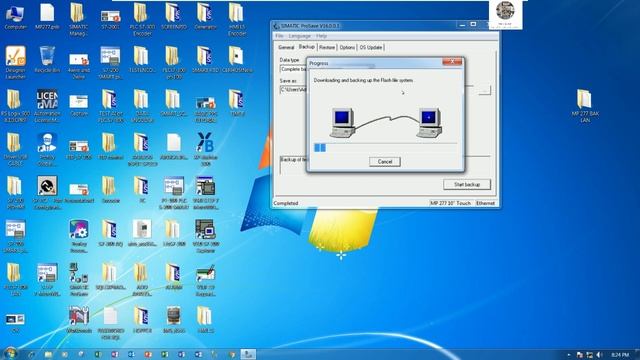Open the Recycle Bin icon

pyautogui.click(x=47, y=60)
